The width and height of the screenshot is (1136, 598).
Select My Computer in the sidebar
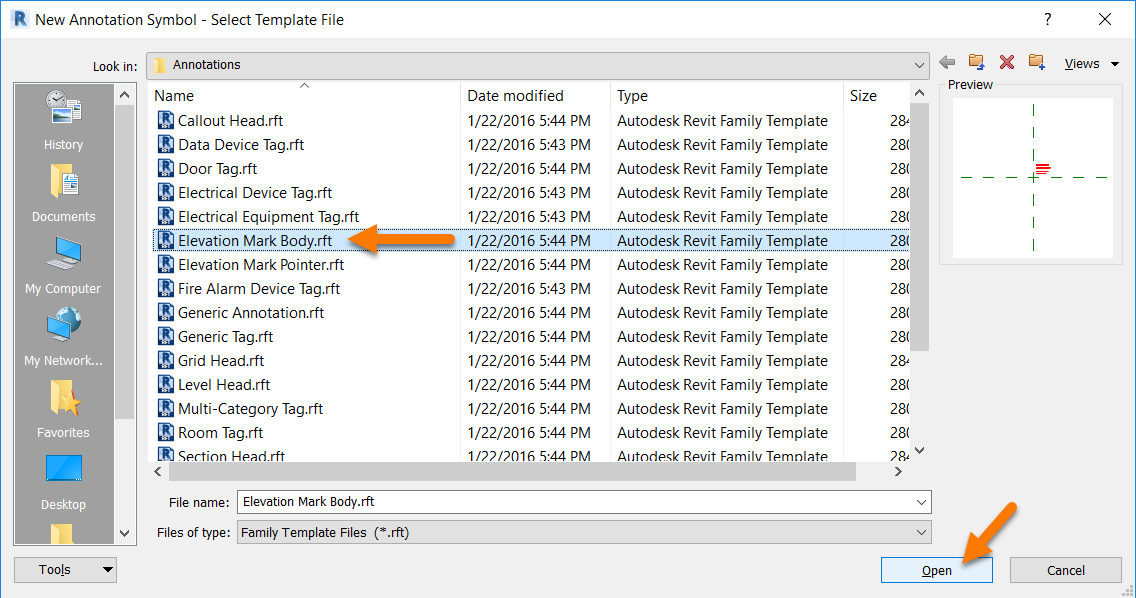pos(64,264)
